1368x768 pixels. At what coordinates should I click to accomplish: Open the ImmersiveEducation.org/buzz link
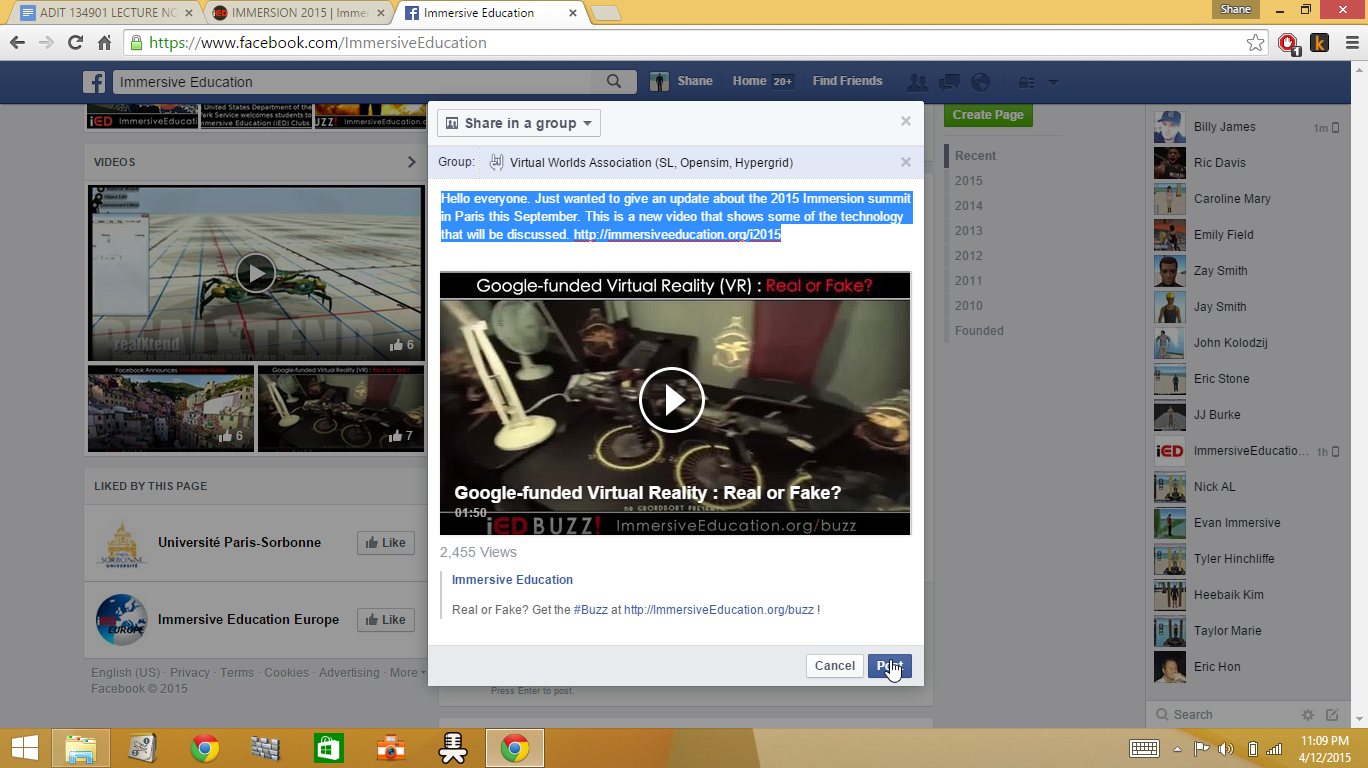[x=719, y=609]
